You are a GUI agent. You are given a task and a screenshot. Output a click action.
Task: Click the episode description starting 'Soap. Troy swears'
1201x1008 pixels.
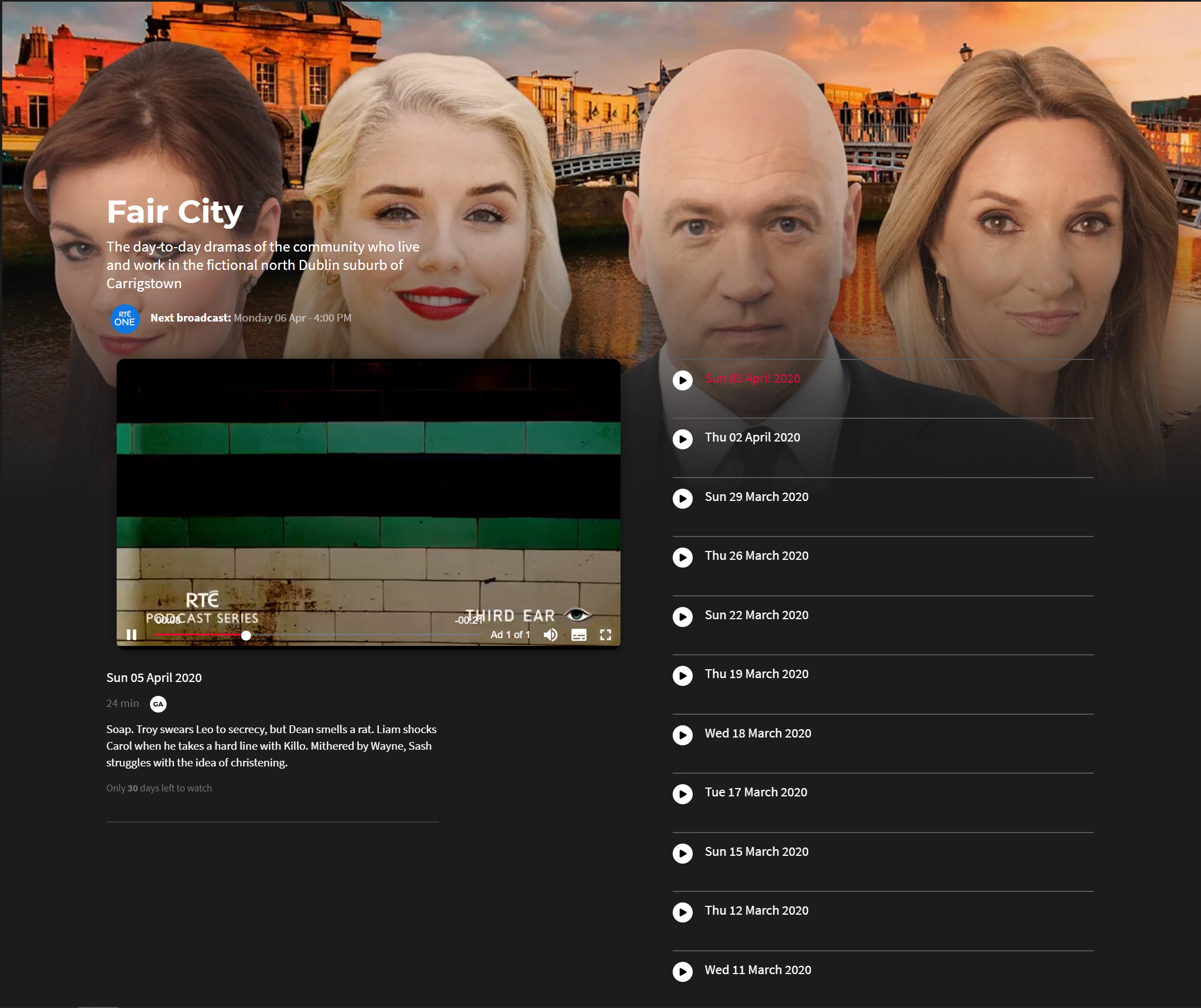point(271,745)
